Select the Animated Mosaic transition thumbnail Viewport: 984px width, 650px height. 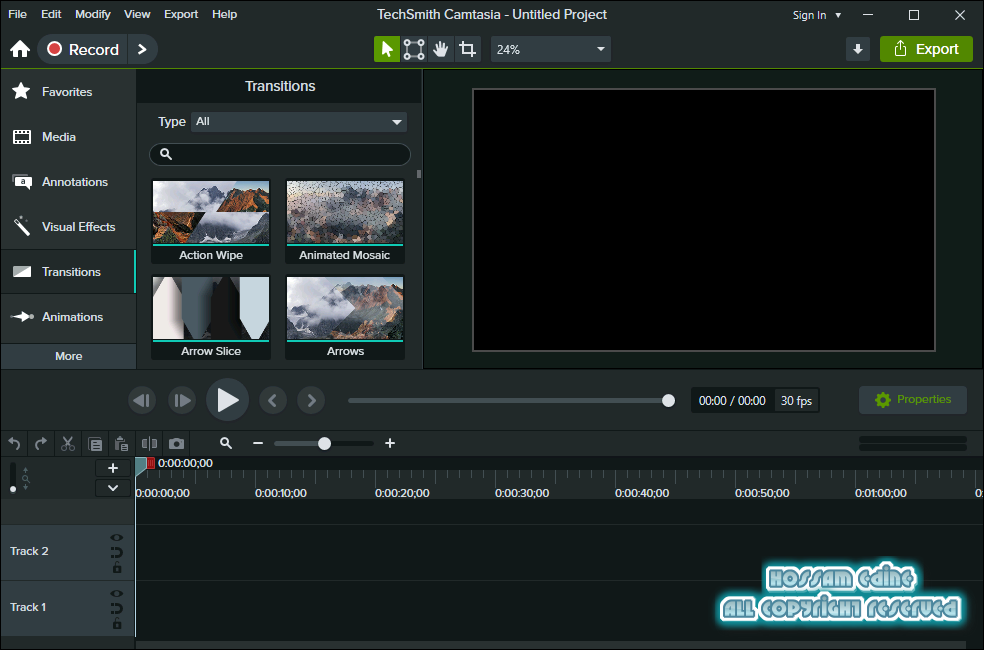click(345, 221)
